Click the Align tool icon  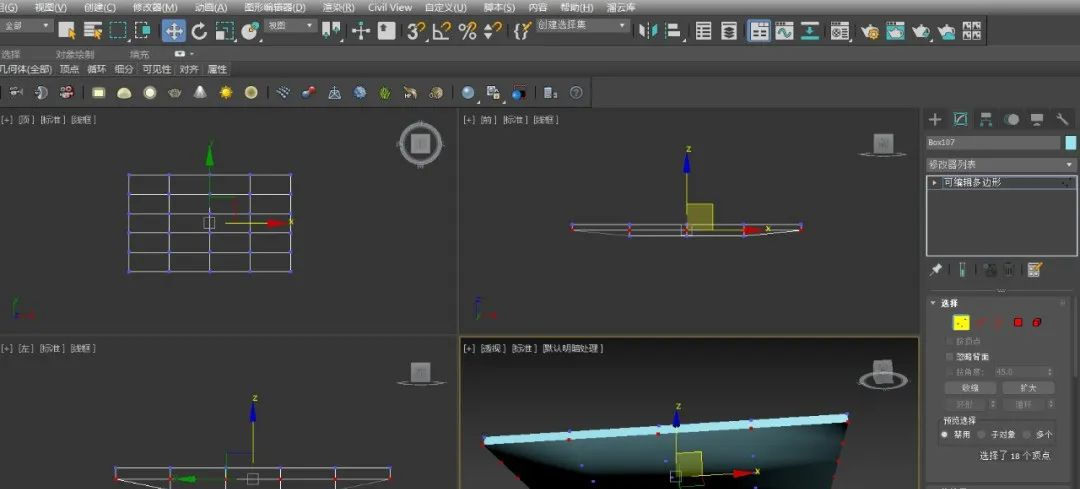[673, 30]
